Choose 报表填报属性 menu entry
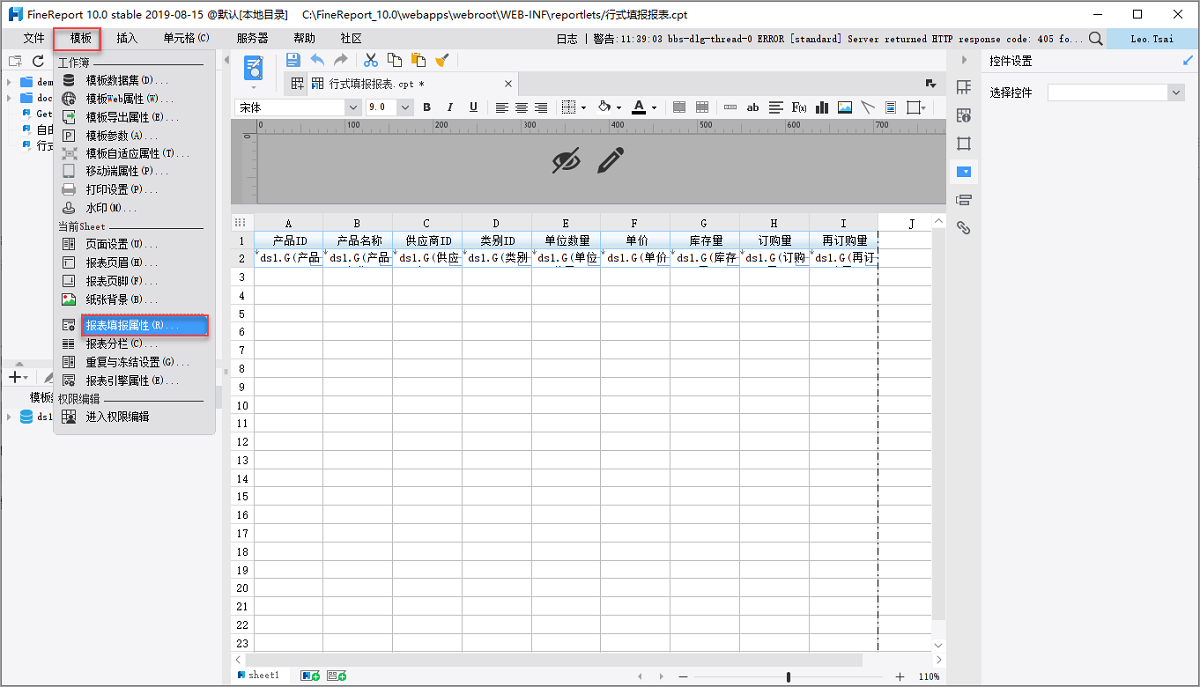 point(144,325)
